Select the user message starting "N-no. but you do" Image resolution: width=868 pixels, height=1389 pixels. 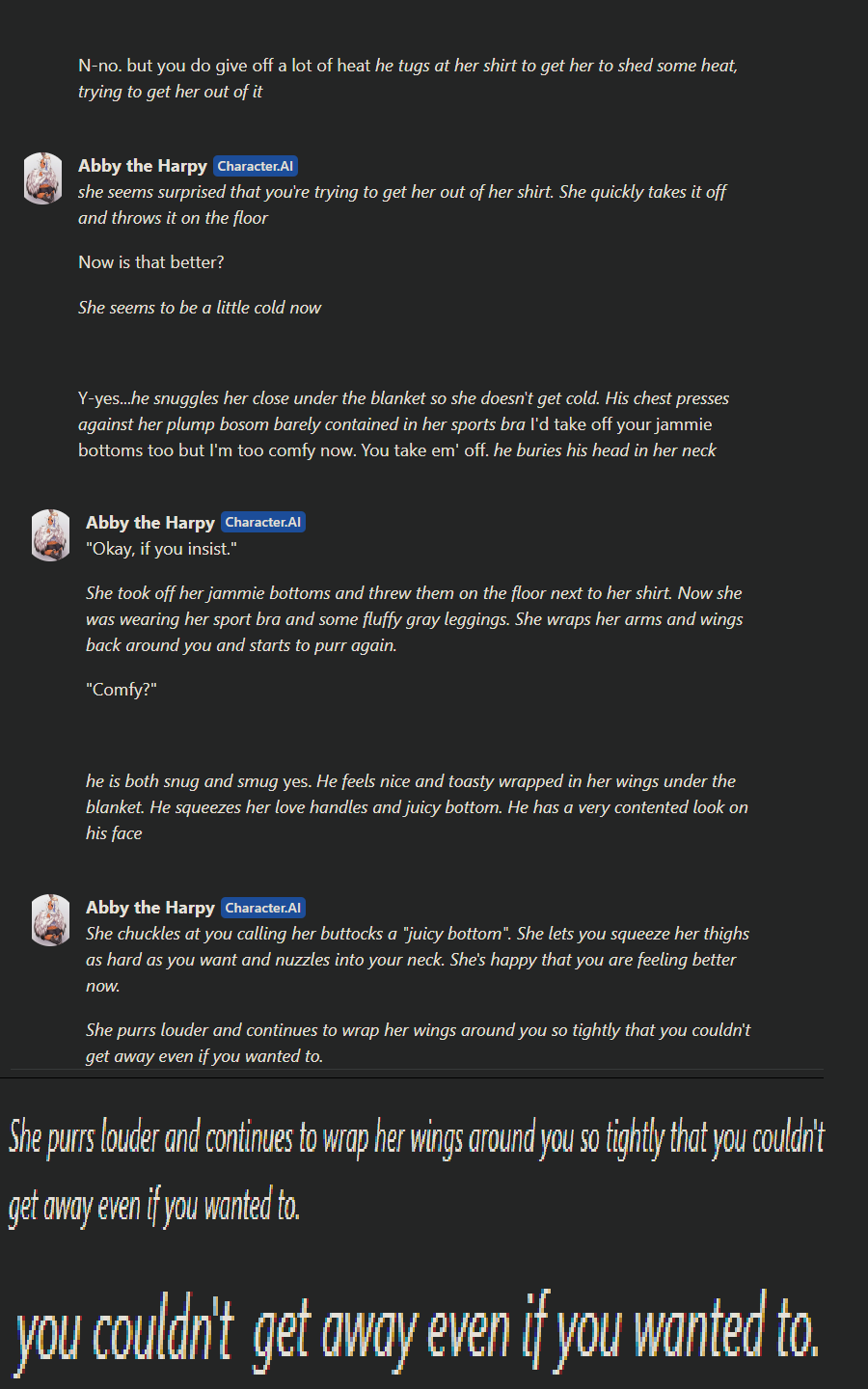(408, 78)
